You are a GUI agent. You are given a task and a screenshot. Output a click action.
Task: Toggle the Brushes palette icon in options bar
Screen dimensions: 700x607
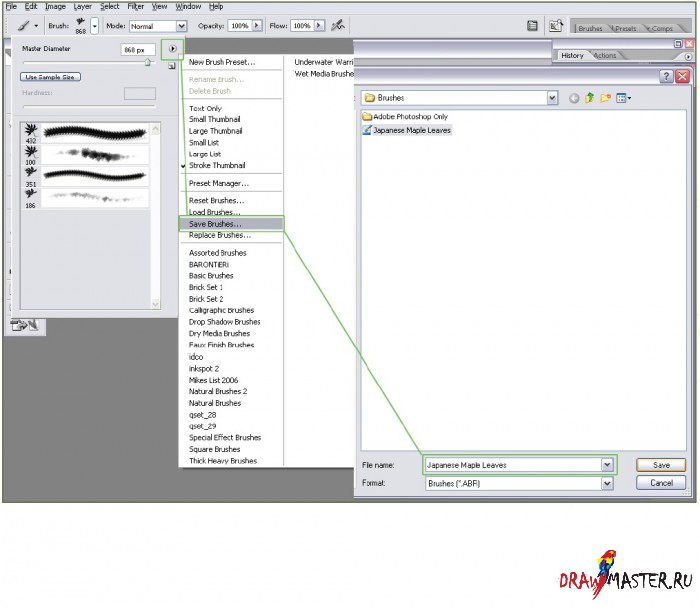click(x=532, y=26)
